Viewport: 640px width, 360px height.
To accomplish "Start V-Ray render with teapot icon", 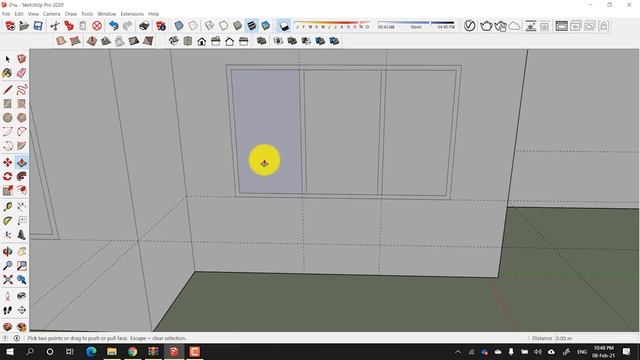I will pos(486,26).
